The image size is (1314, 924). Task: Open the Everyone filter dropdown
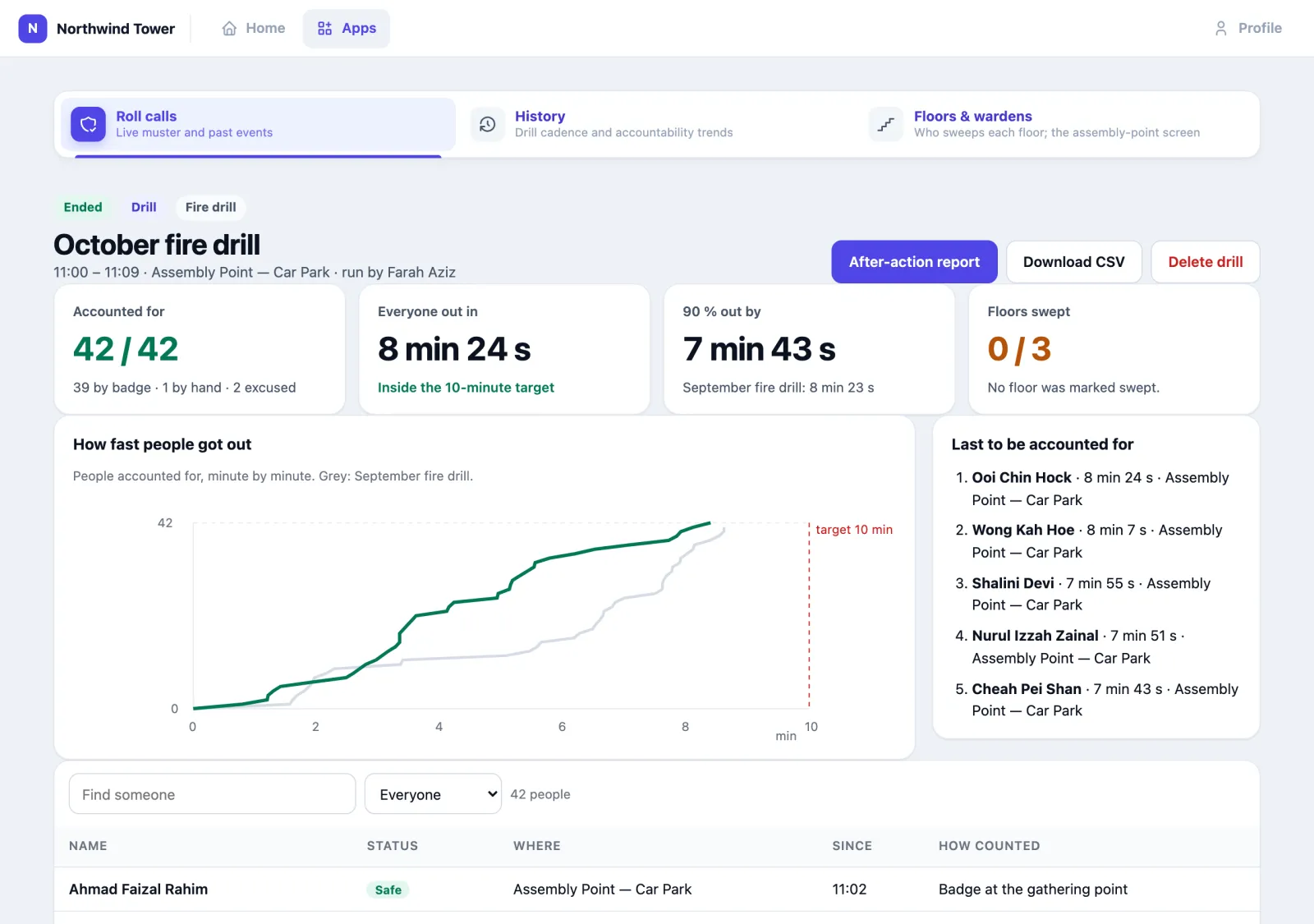tap(433, 794)
